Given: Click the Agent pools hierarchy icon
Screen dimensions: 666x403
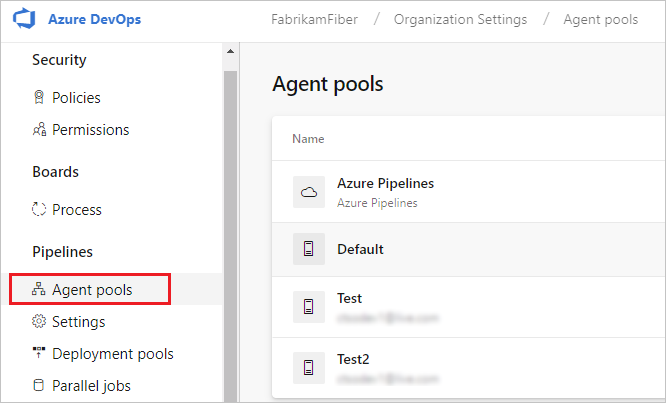Looking at the screenshot, I should coord(40,290).
